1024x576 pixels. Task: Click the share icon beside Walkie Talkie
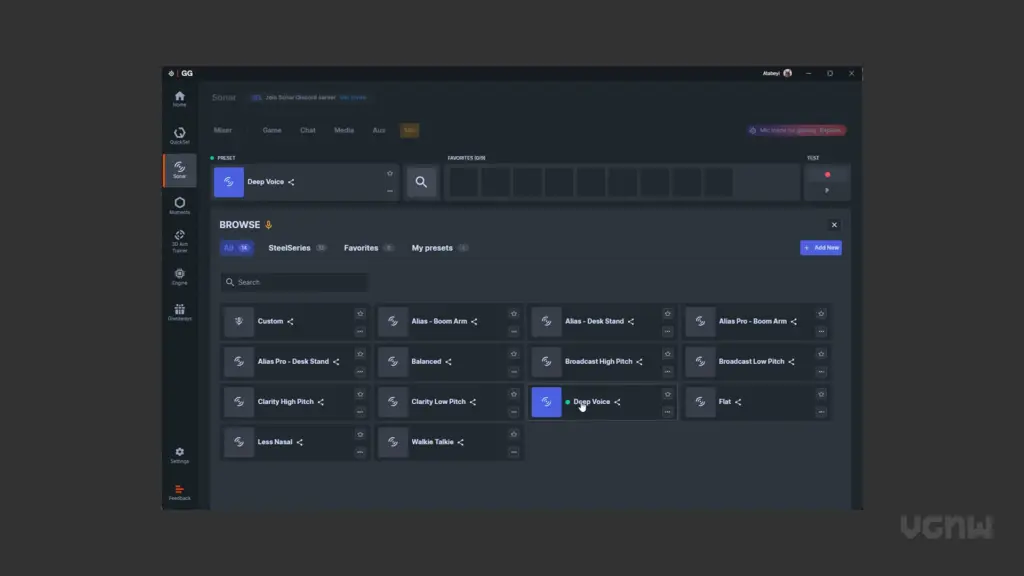point(461,442)
